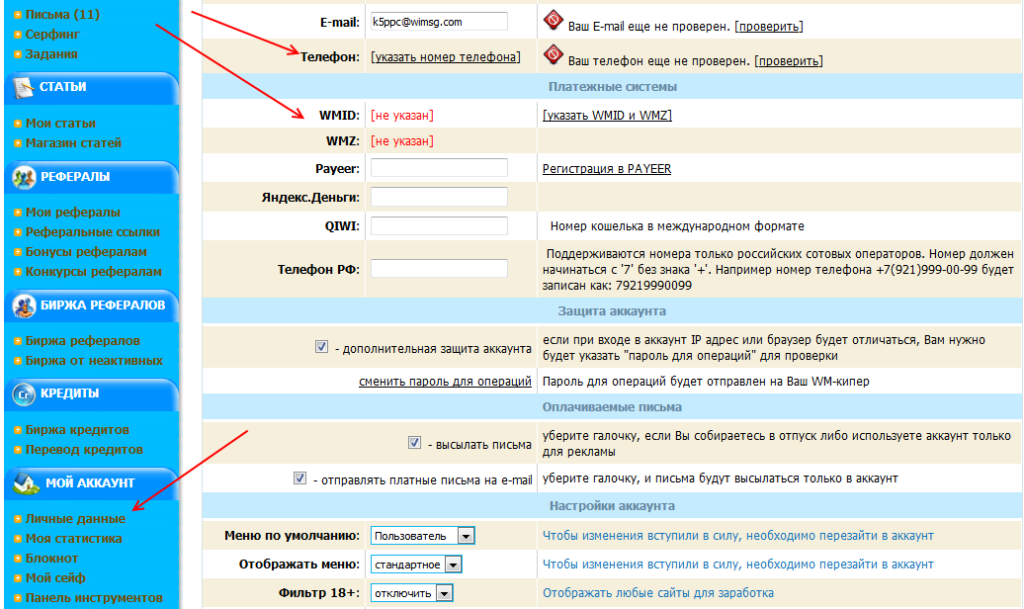Open Личные данные page
The height and width of the screenshot is (609, 1024).
click(75, 519)
